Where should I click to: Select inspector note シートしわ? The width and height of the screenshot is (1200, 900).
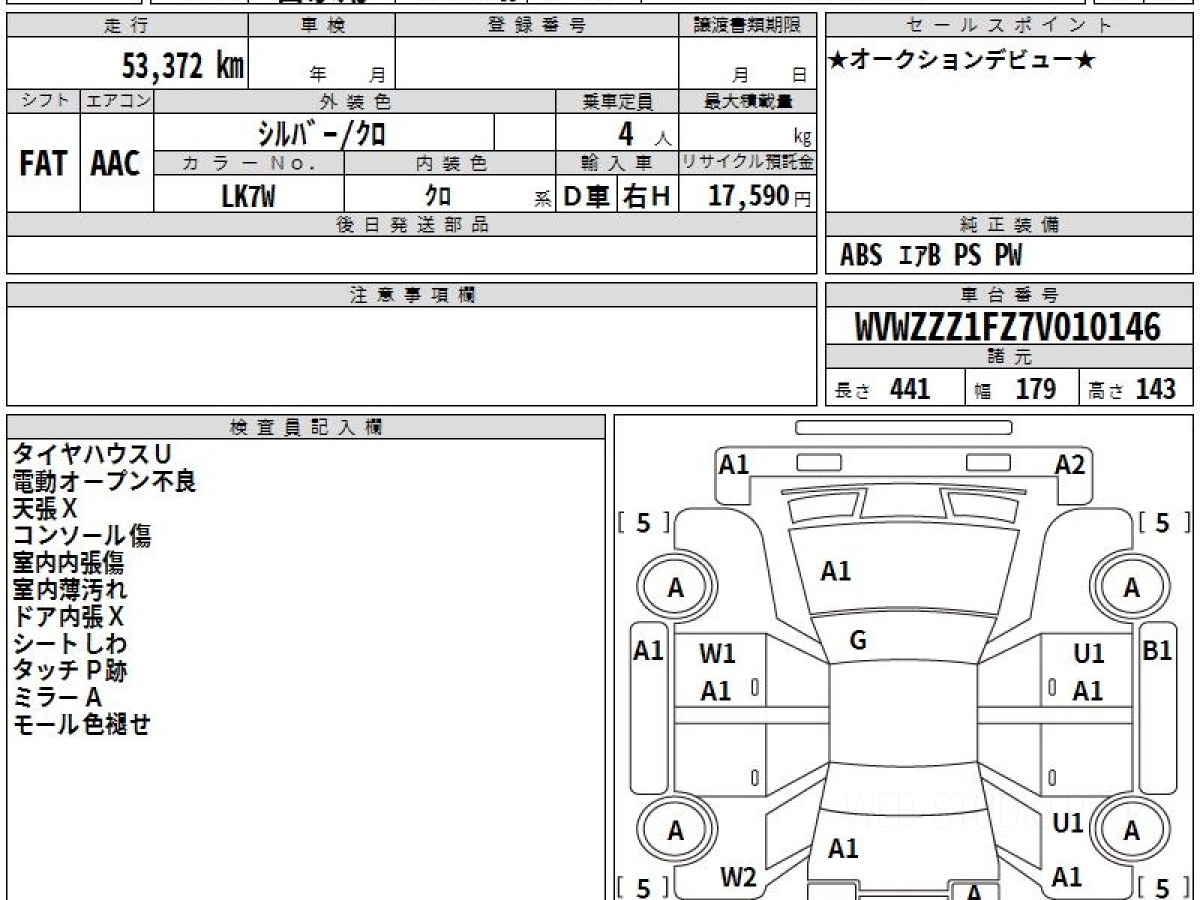coord(69,644)
